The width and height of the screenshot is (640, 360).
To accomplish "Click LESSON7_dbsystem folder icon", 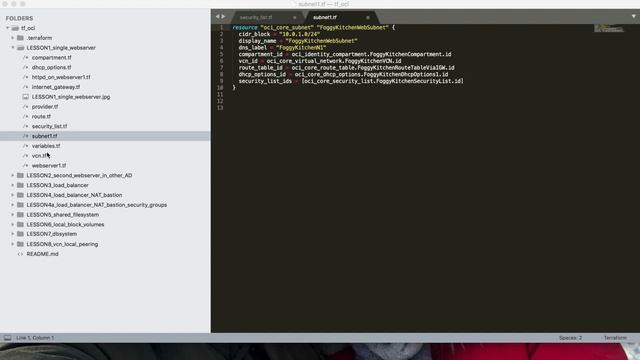I will coord(20,234).
